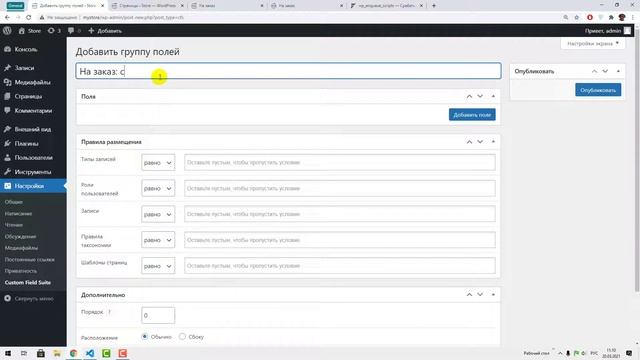This screenshot has width=640, height=360.
Task: Move Опубликовать box up
Action: [x=594, y=71]
